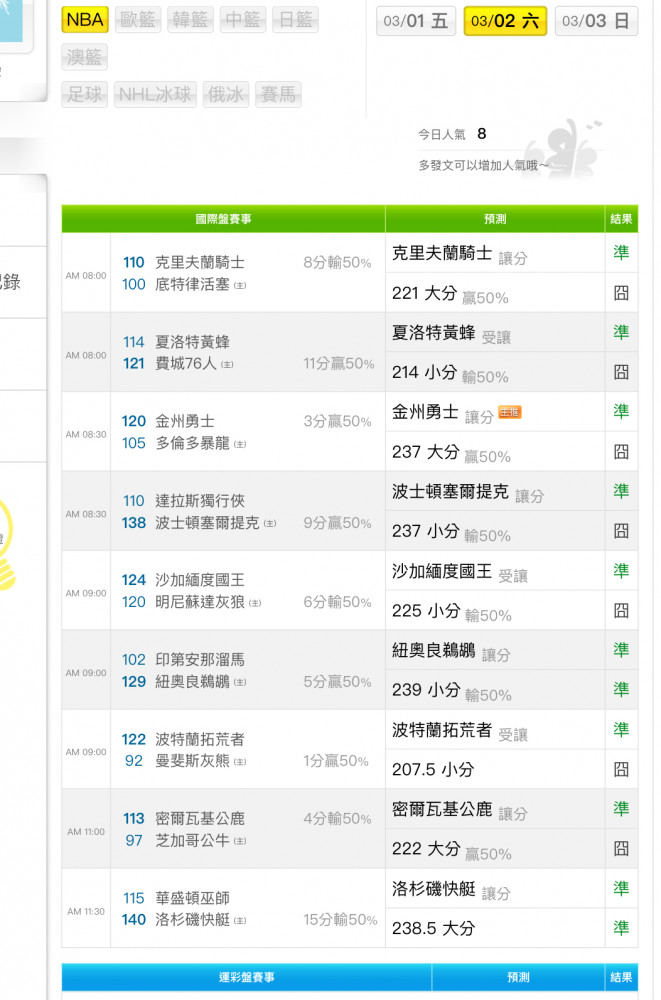Click team 克里夫蘭騎士 in match list
661x1000 pixels.
[200, 263]
